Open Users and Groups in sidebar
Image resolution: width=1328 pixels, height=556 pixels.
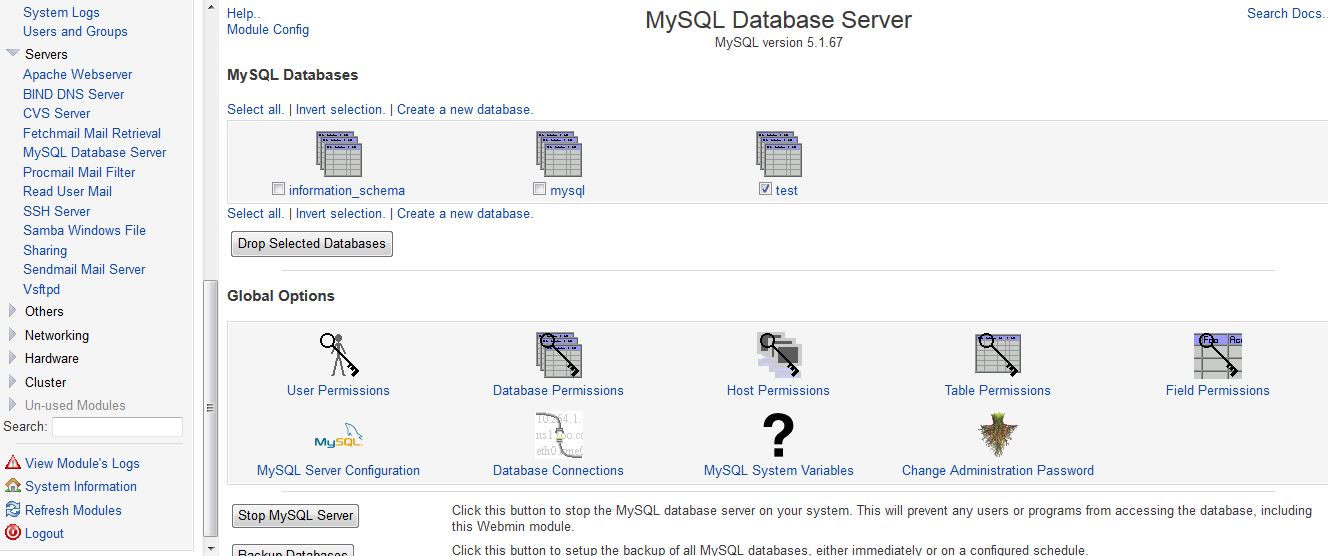(75, 31)
